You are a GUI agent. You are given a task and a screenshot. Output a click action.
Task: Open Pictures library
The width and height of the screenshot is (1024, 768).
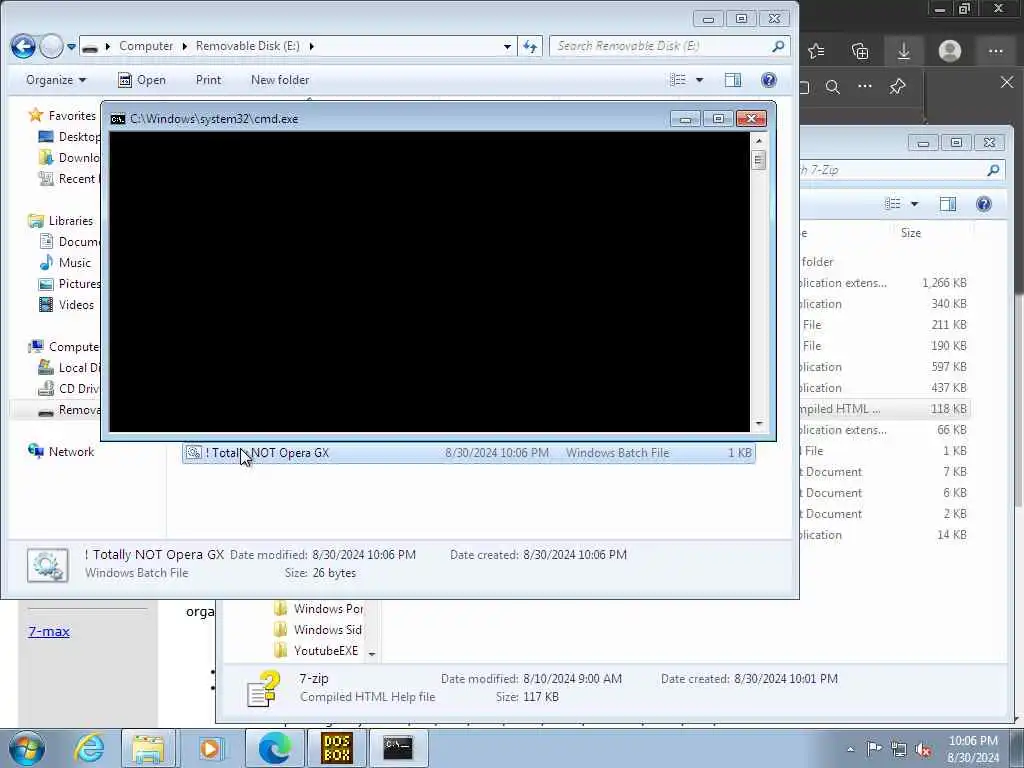(70, 283)
